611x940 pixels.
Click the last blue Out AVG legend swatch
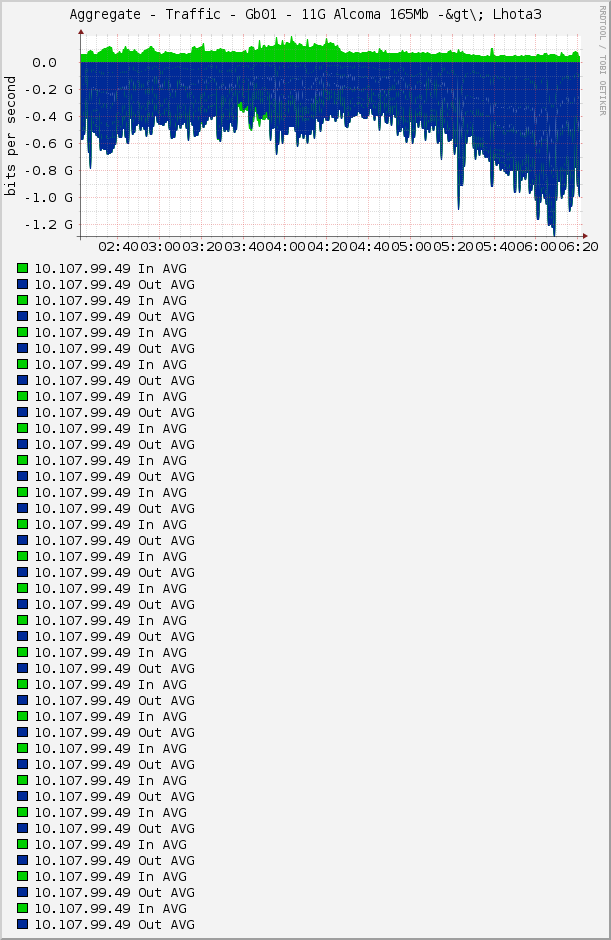point(23,924)
